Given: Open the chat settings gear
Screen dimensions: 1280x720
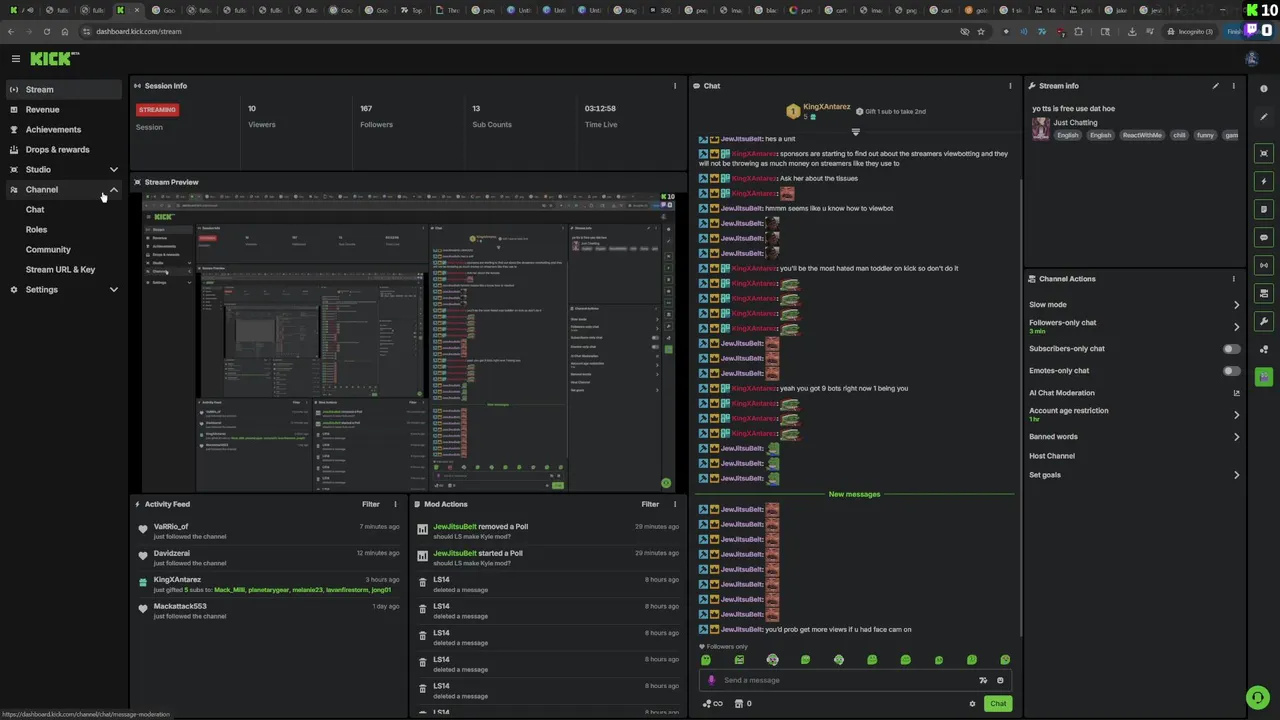Looking at the screenshot, I should (972, 704).
